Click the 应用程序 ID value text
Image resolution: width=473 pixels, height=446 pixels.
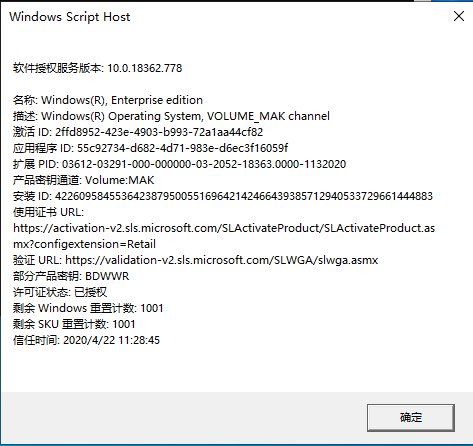click(183, 148)
